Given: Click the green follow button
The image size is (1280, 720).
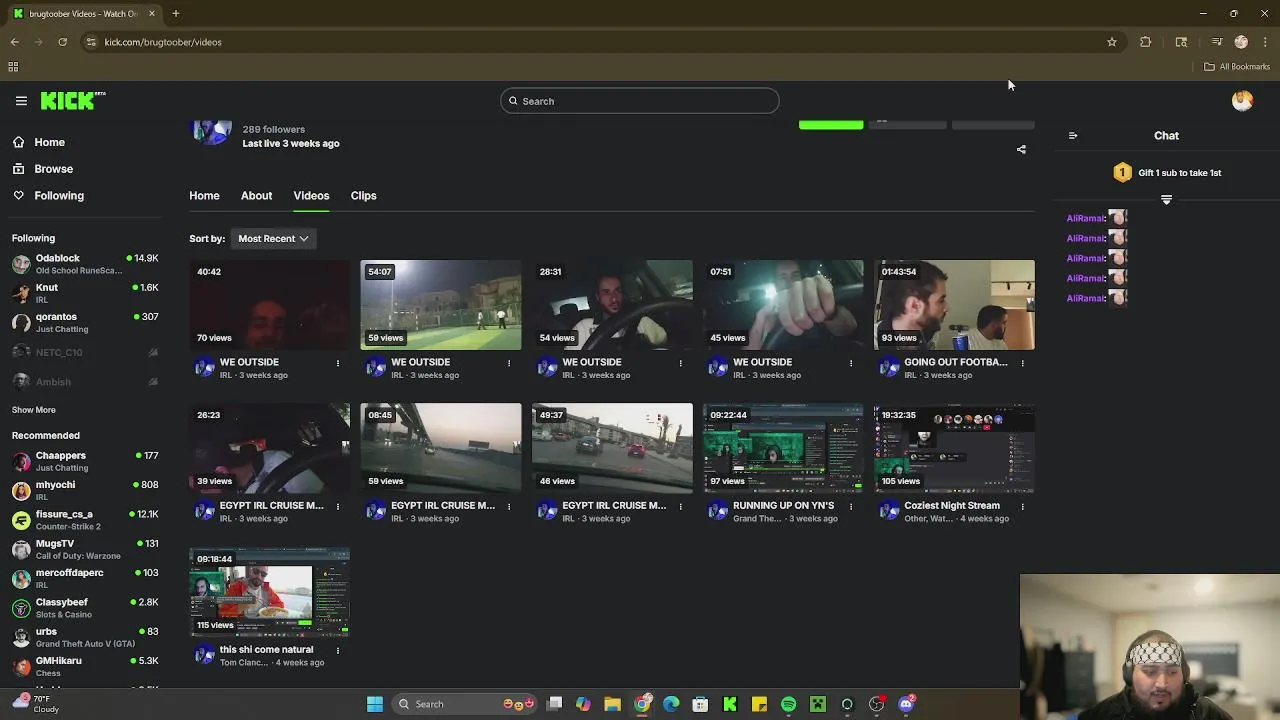Looking at the screenshot, I should [x=831, y=124].
